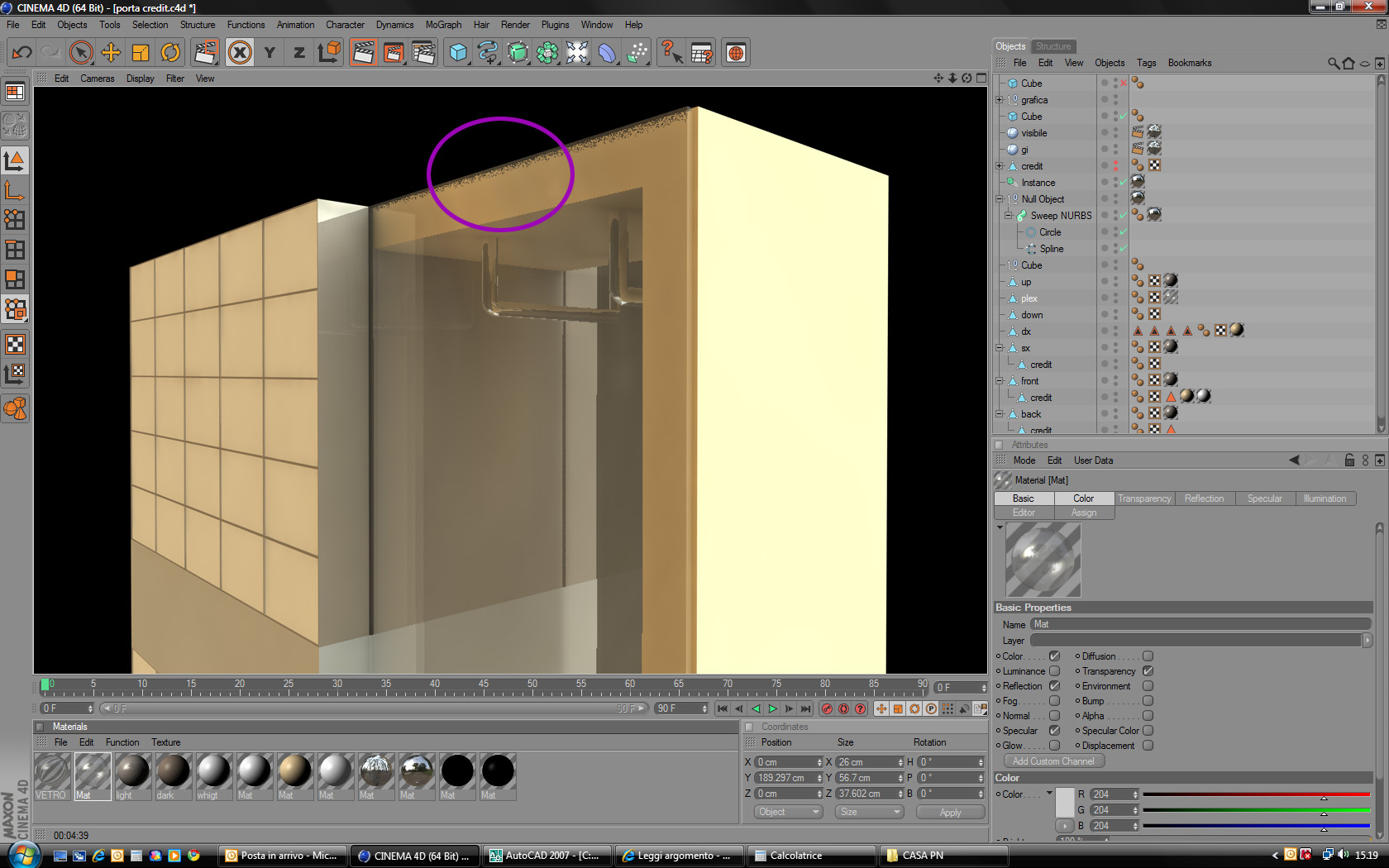Toggle the Reflection channel checkbox
The width and height of the screenshot is (1389, 868).
point(1054,686)
